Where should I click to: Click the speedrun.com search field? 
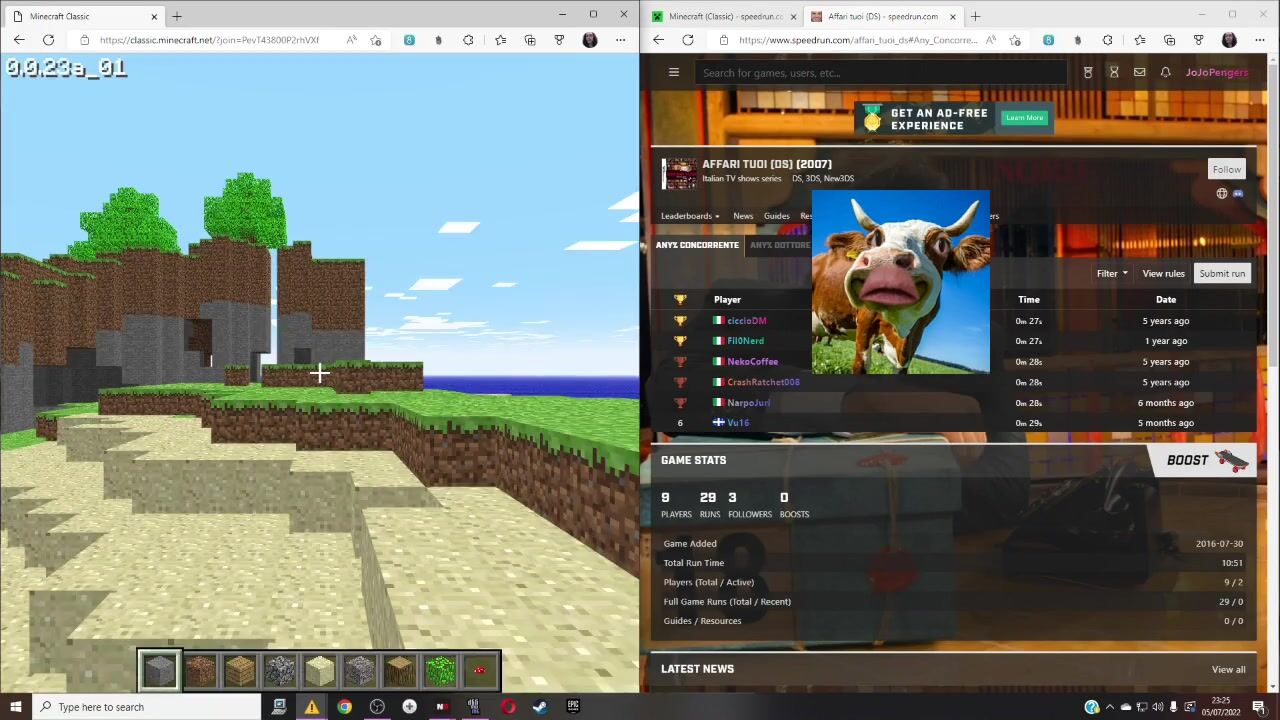(880, 72)
